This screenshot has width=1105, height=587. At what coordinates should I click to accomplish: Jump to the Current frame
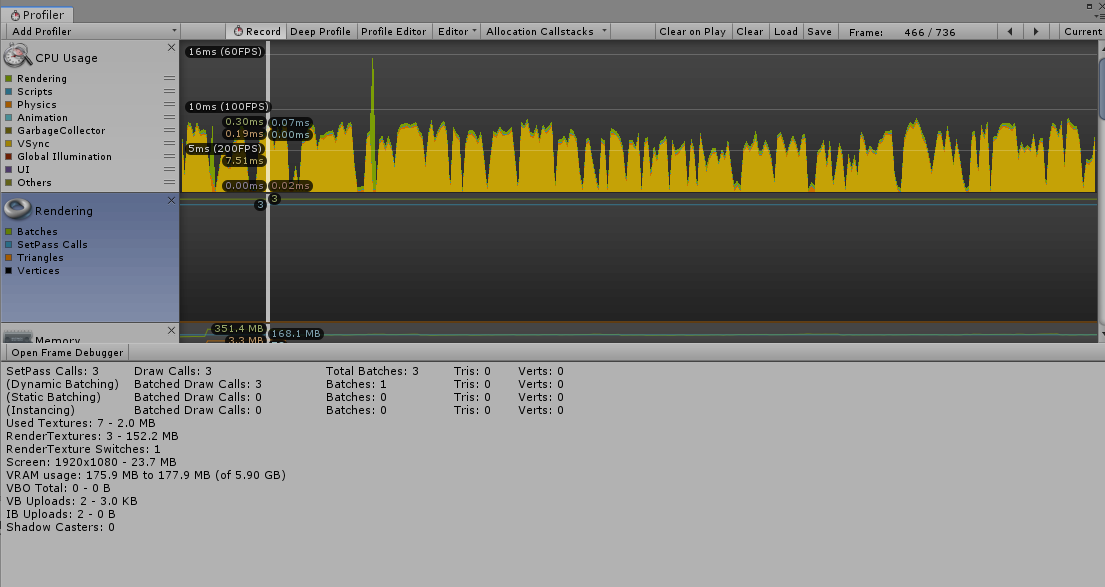click(x=1082, y=32)
